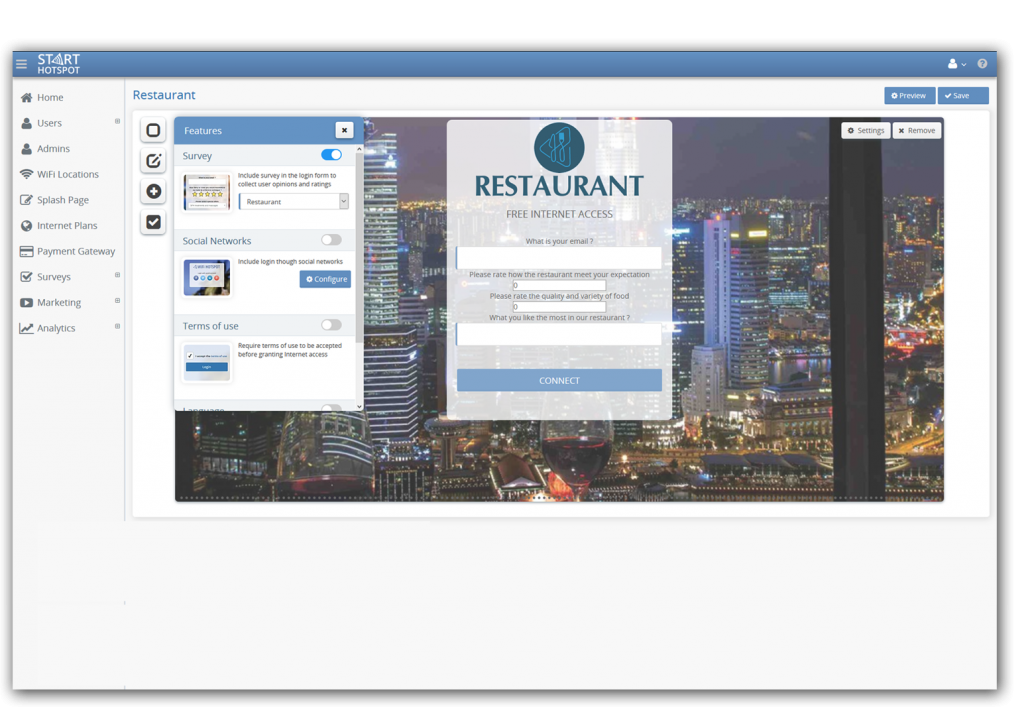Screen dimensions: 1024x716
Task: Click the Users person icon
Action: coord(26,123)
